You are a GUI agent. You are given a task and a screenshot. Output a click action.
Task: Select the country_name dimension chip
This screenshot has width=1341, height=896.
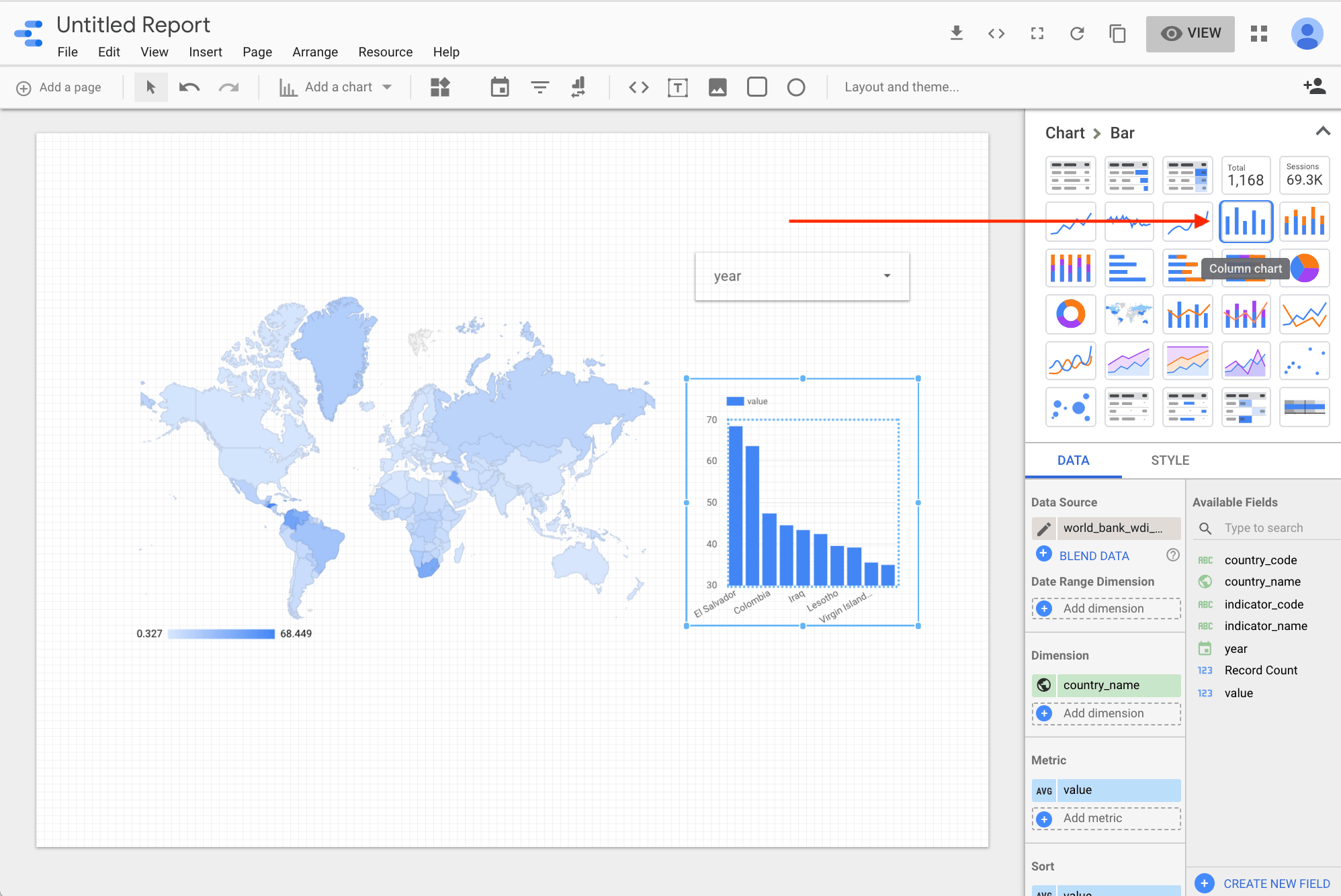tap(1107, 685)
